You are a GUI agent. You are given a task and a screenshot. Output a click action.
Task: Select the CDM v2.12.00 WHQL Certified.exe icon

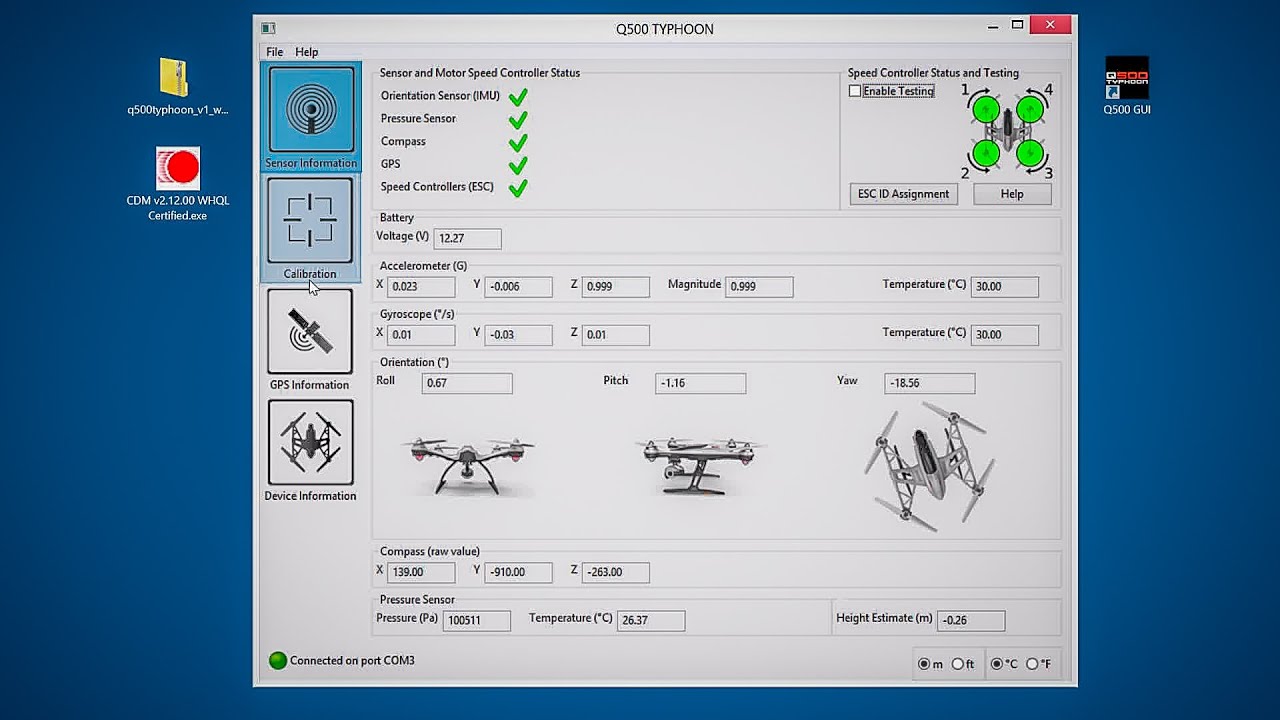178,168
